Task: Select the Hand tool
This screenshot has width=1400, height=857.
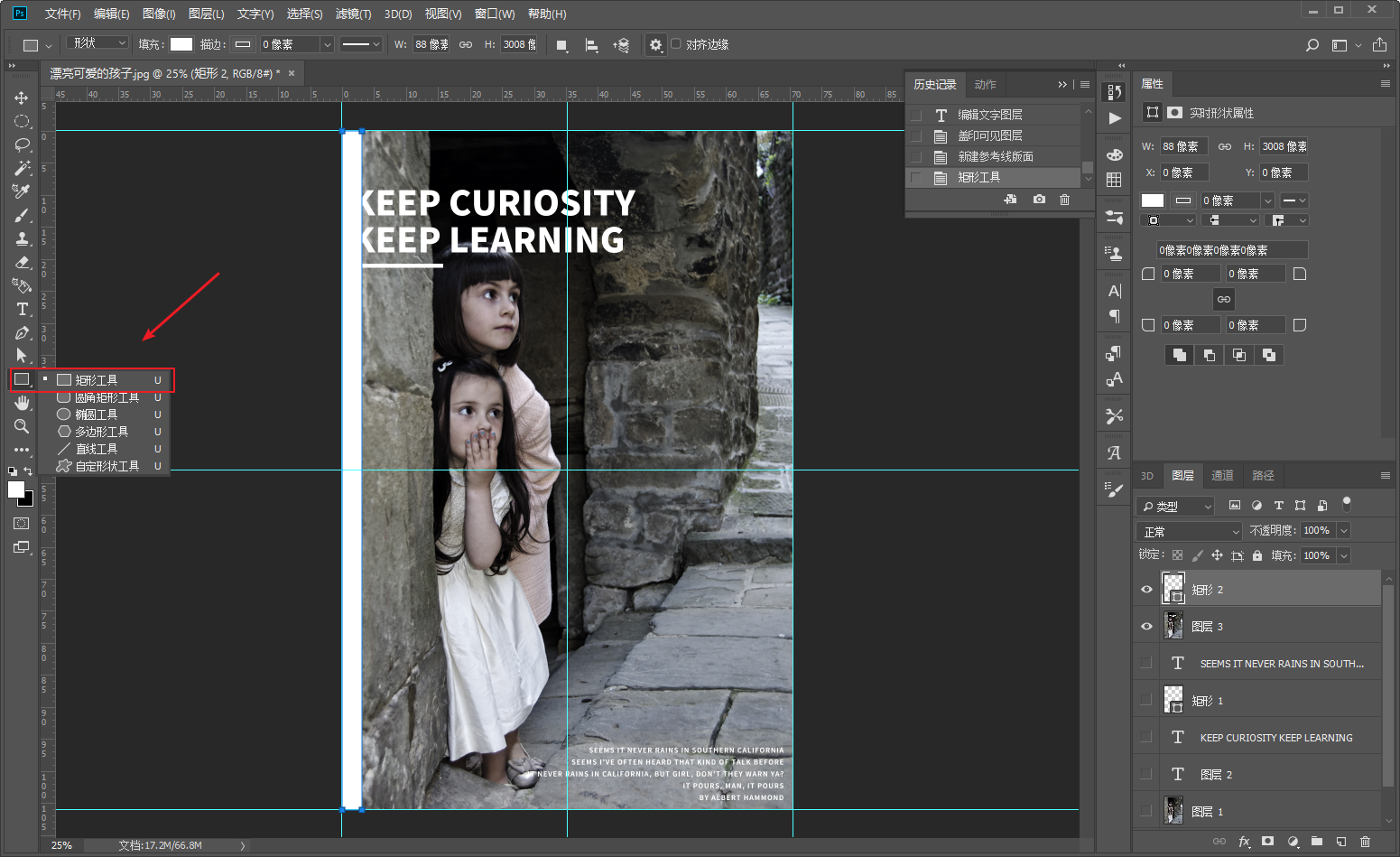Action: tap(22, 403)
